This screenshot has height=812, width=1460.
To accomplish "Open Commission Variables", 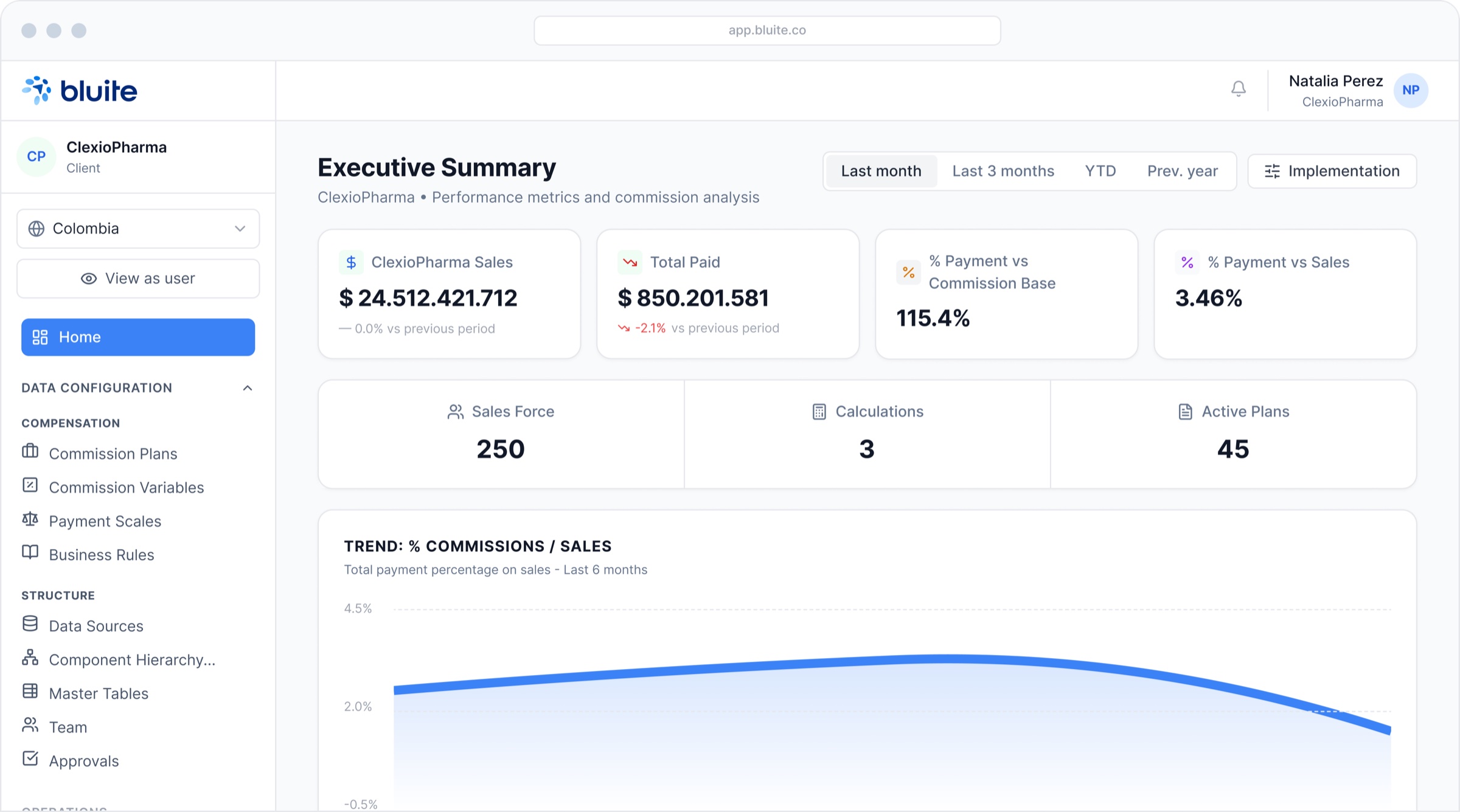I will 127,488.
